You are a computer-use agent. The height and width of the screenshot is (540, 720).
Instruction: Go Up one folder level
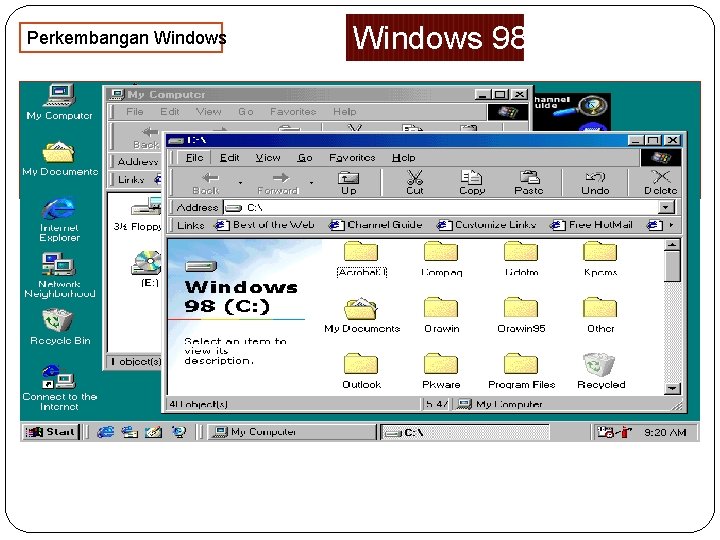click(x=349, y=183)
